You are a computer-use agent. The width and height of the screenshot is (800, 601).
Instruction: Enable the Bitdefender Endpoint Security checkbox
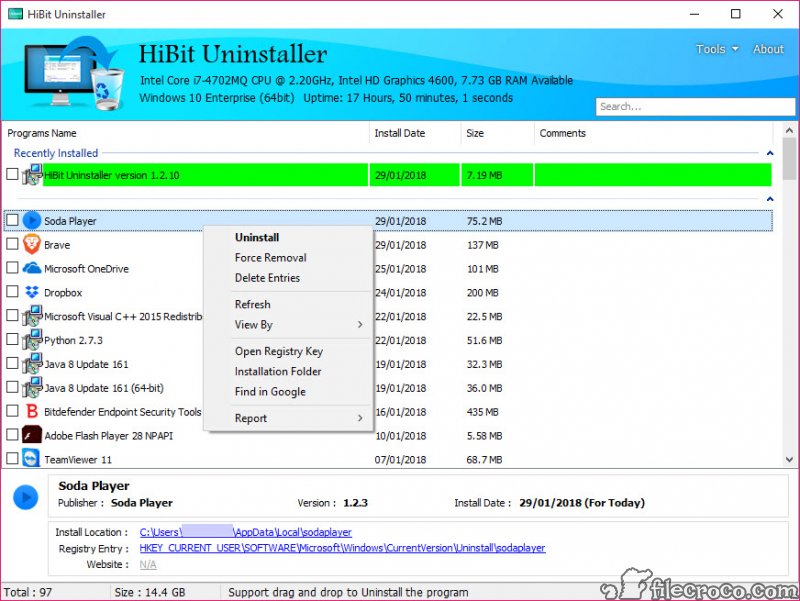pyautogui.click(x=12, y=411)
